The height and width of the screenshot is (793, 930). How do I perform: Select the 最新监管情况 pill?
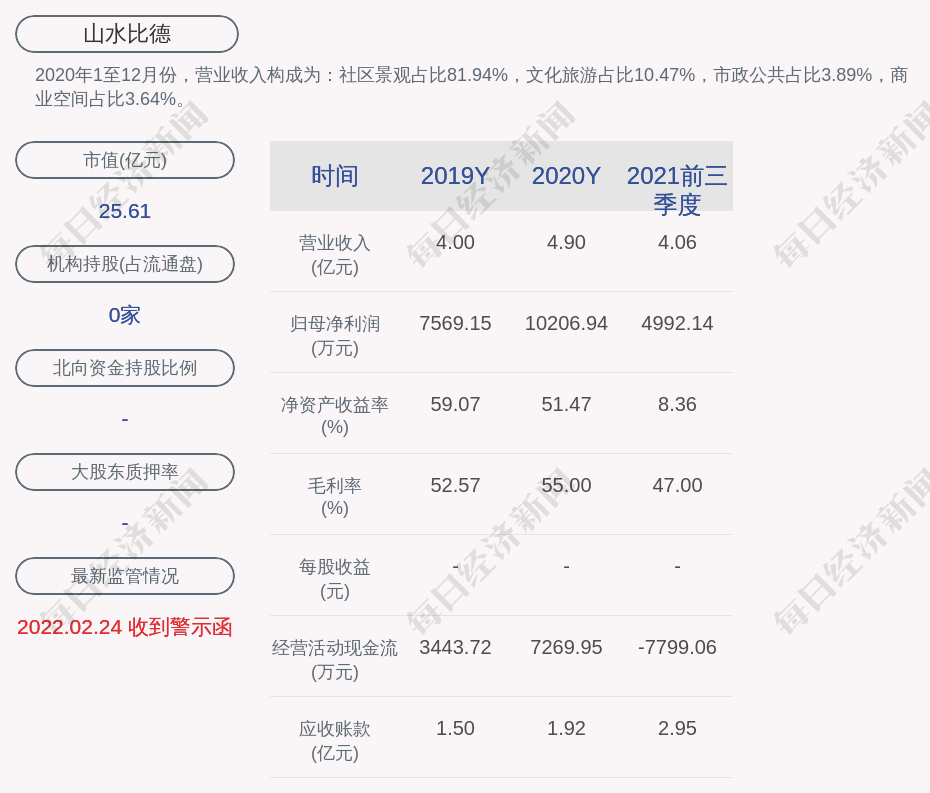click(x=125, y=576)
